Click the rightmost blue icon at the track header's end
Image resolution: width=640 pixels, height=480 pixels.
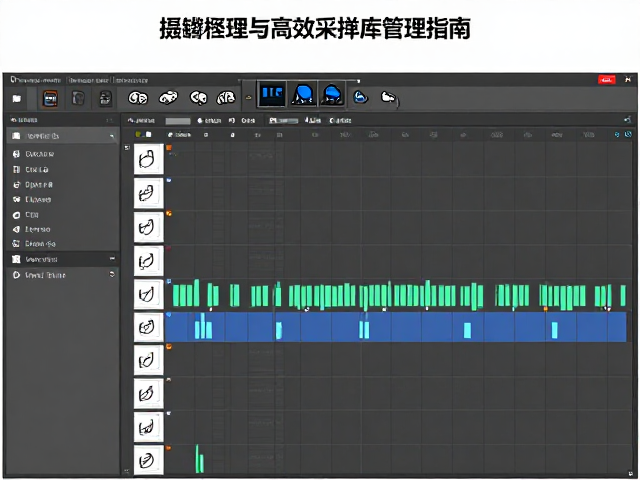click(x=628, y=134)
